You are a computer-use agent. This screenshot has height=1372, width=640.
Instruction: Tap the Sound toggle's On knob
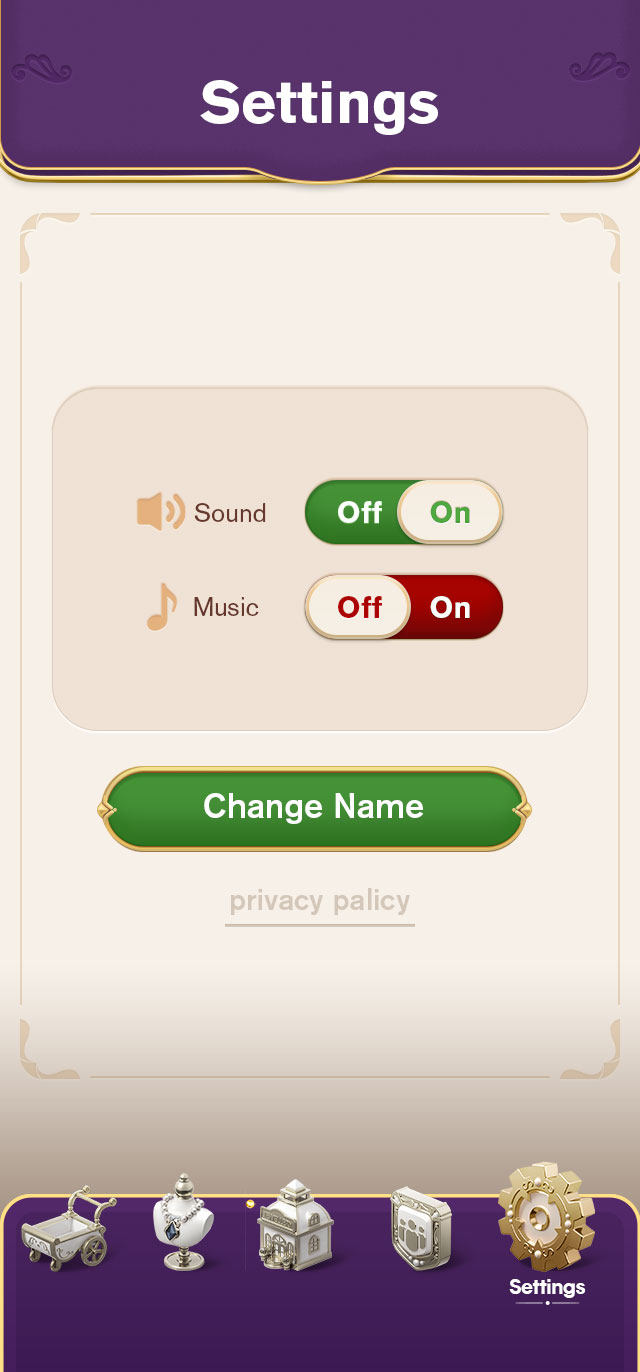450,513
